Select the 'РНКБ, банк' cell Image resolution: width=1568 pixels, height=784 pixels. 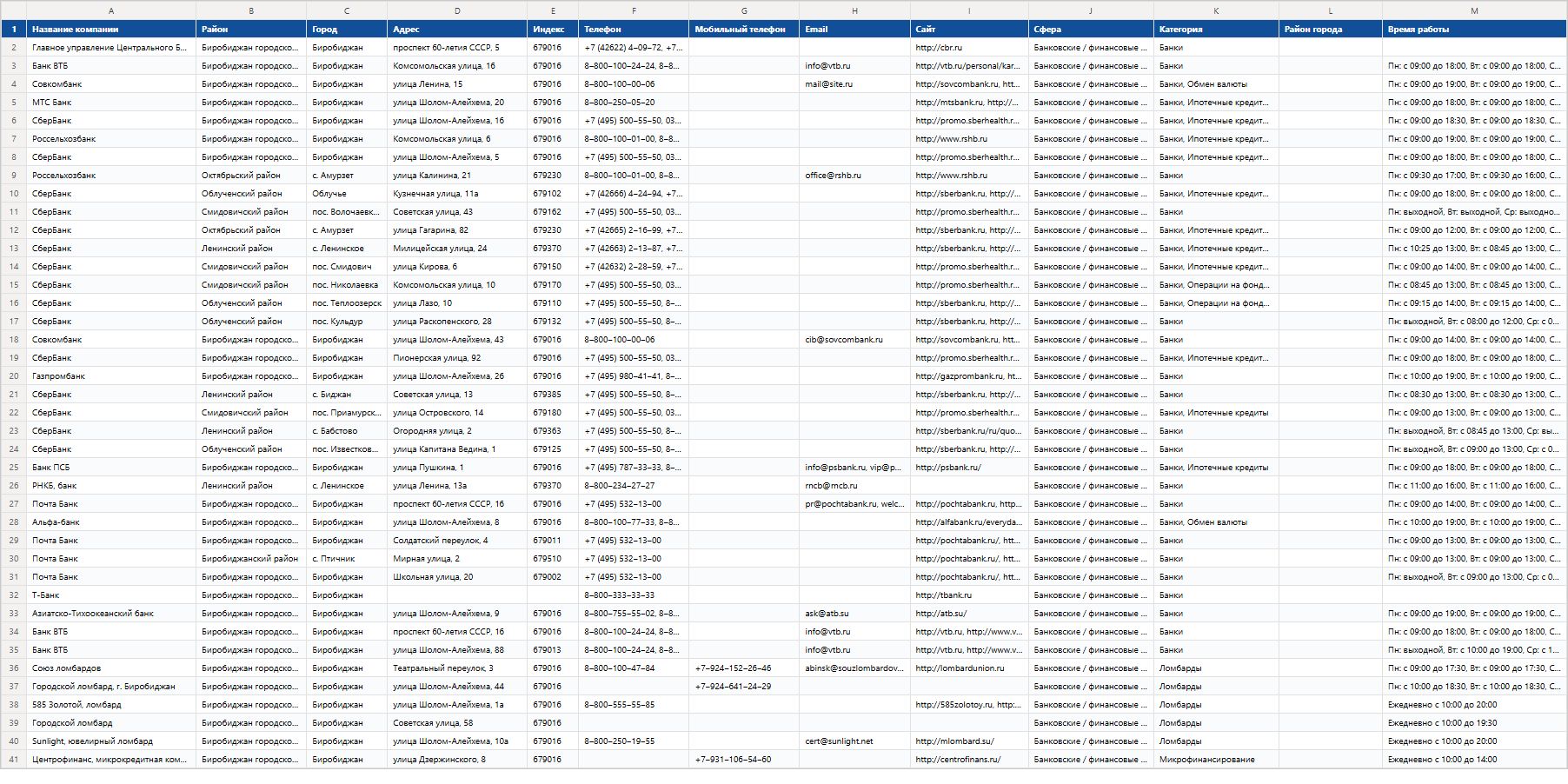click(111, 486)
